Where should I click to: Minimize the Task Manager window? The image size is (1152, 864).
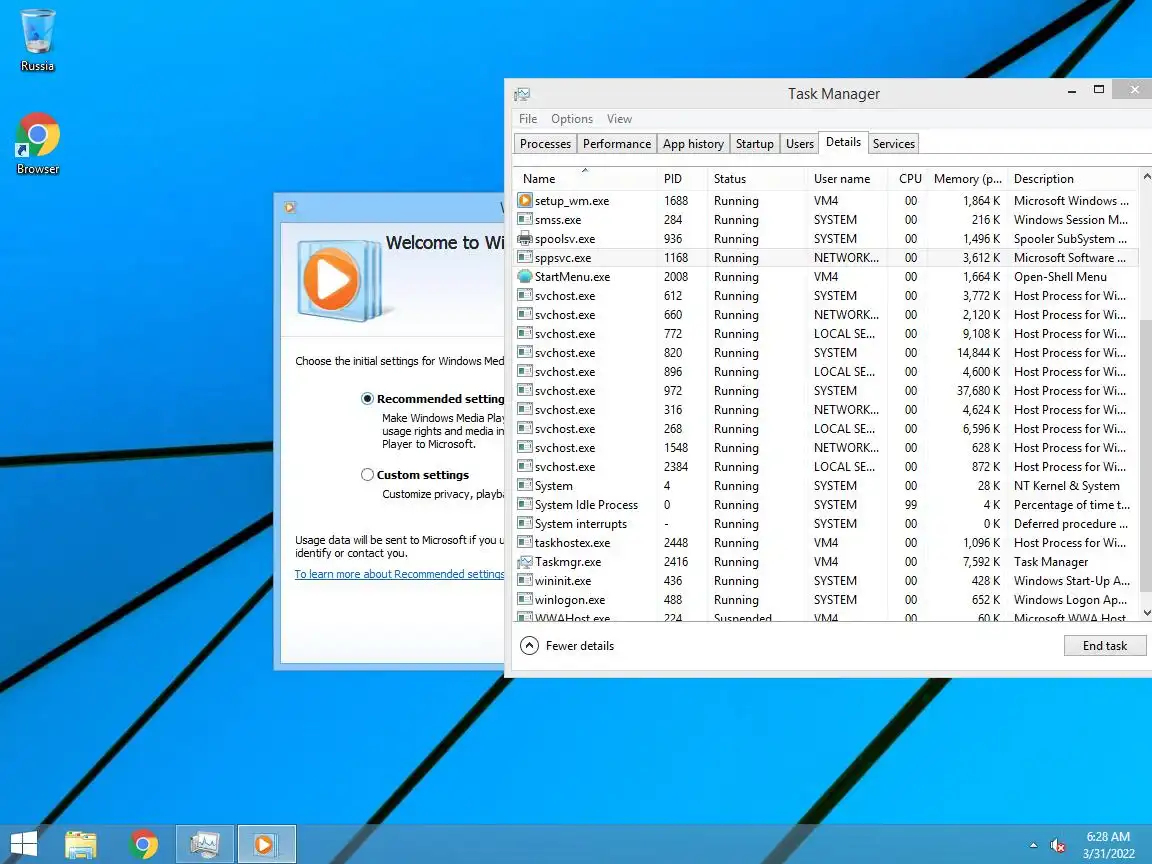(1071, 90)
